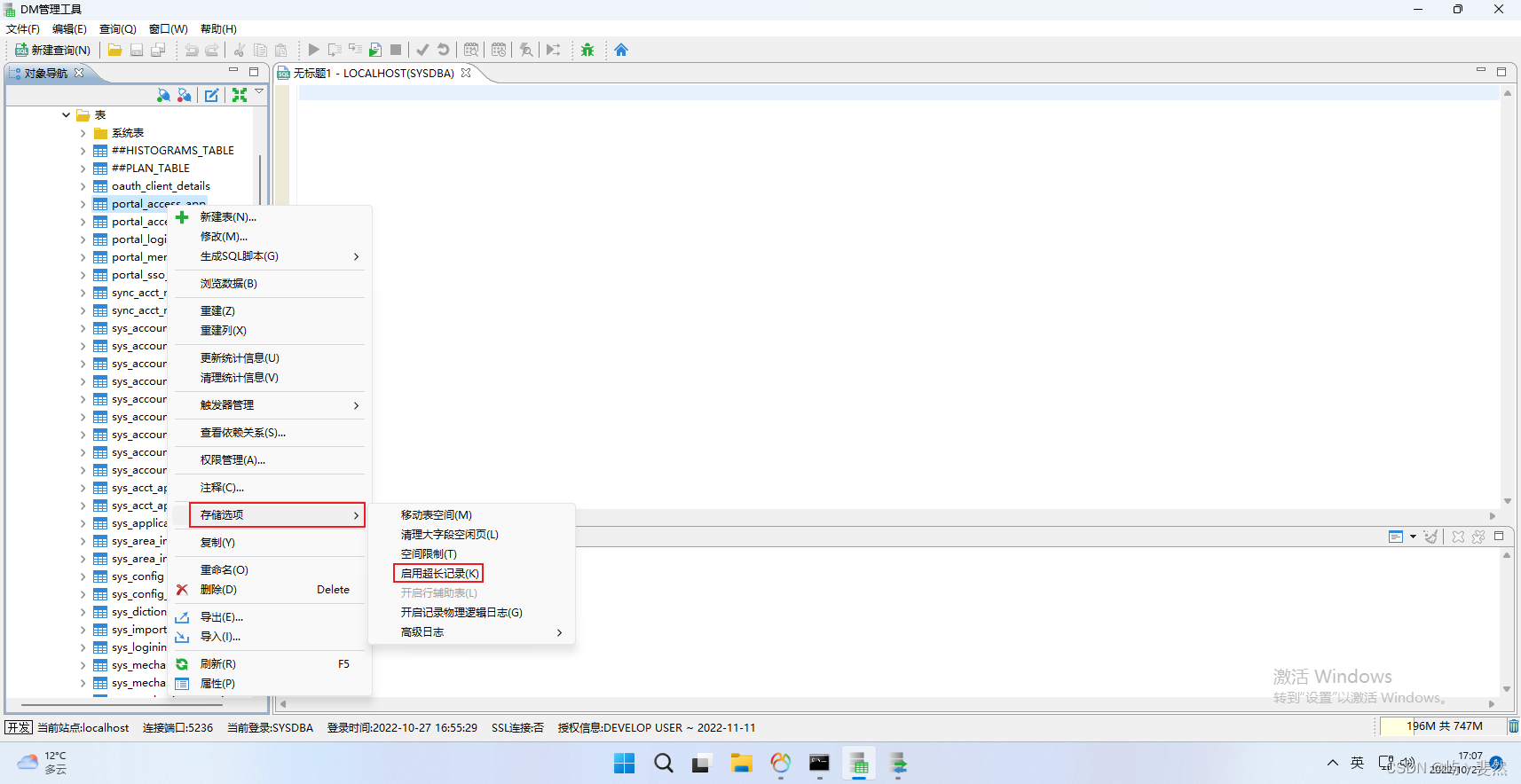Click the weather widget 12°C 多云
The width and height of the screenshot is (1521, 784).
tap(43, 763)
